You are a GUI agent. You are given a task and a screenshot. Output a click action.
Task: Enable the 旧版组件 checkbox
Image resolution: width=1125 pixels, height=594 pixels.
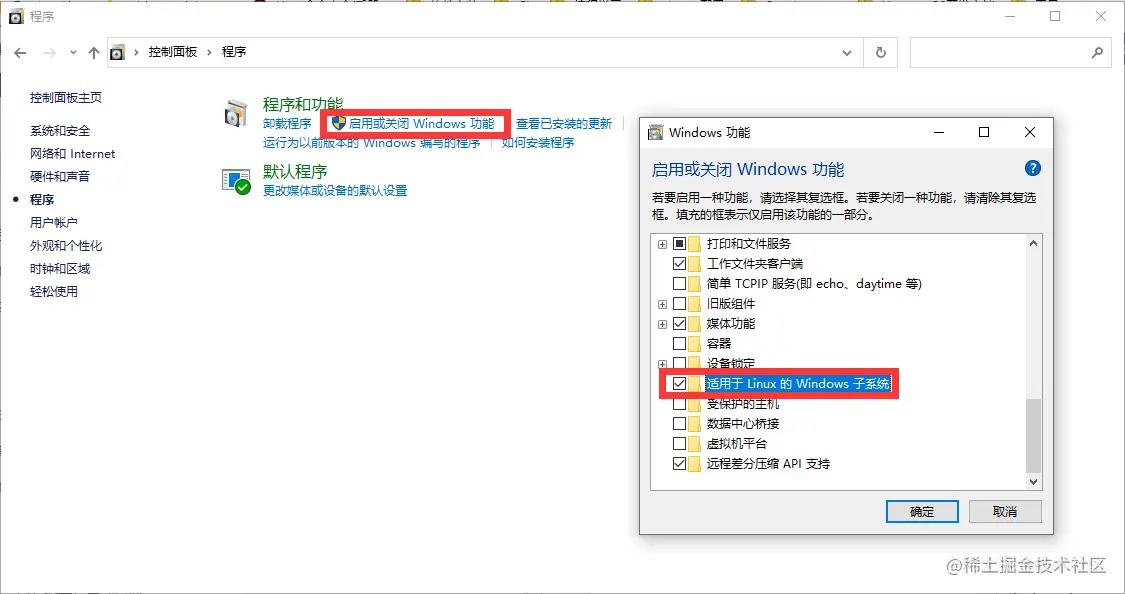click(679, 303)
